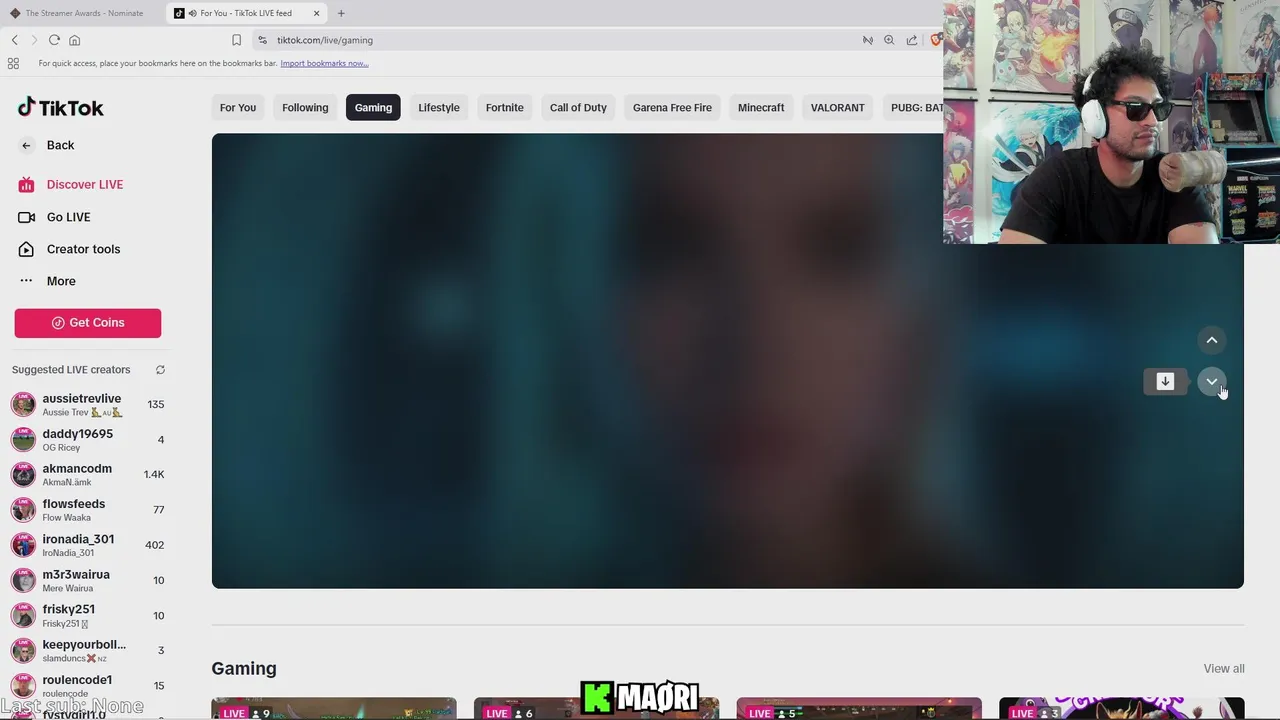The height and width of the screenshot is (720, 1280).
Task: Go to previous live stream with up chevron
Action: pyautogui.click(x=1211, y=341)
